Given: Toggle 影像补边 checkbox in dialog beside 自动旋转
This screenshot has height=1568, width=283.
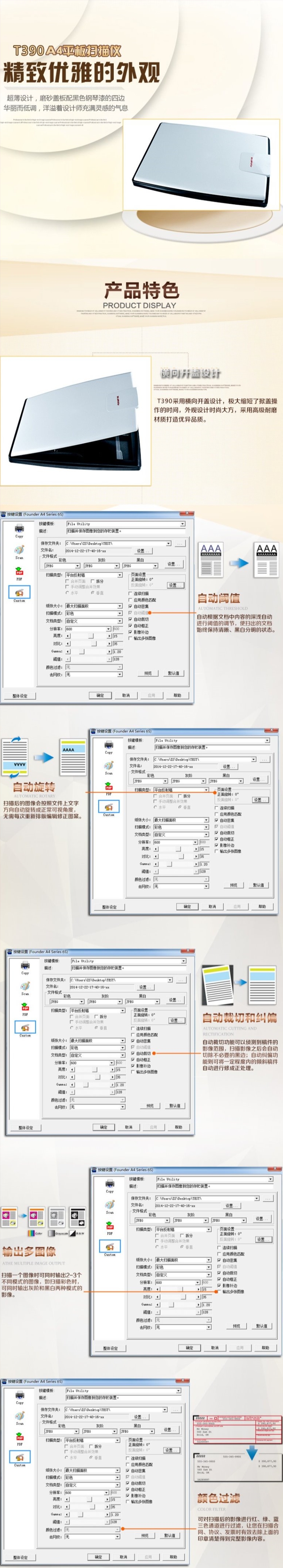Looking at the screenshot, I should tap(216, 845).
